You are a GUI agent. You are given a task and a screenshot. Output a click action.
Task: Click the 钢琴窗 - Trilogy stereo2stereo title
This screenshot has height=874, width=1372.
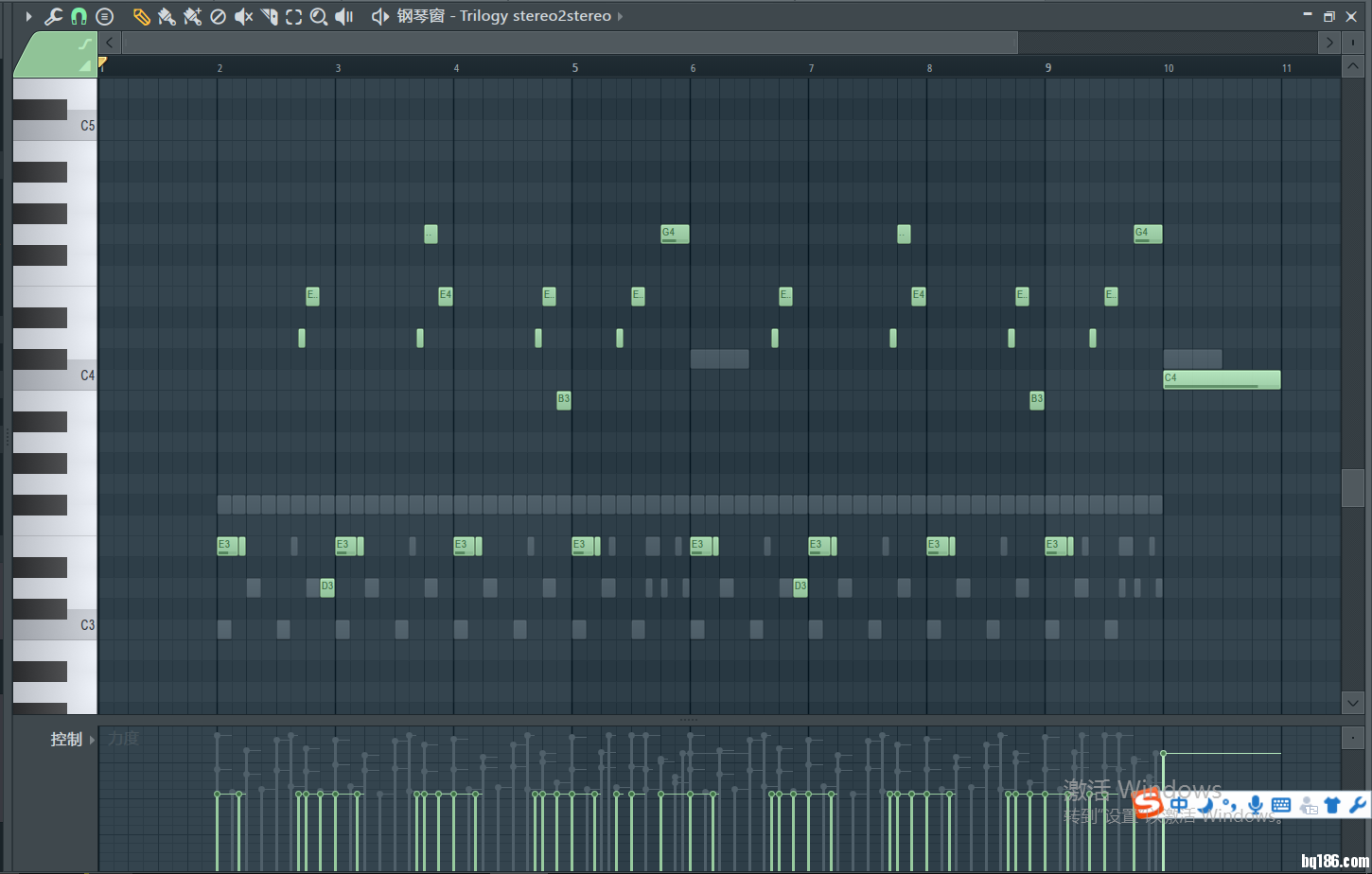tap(504, 16)
